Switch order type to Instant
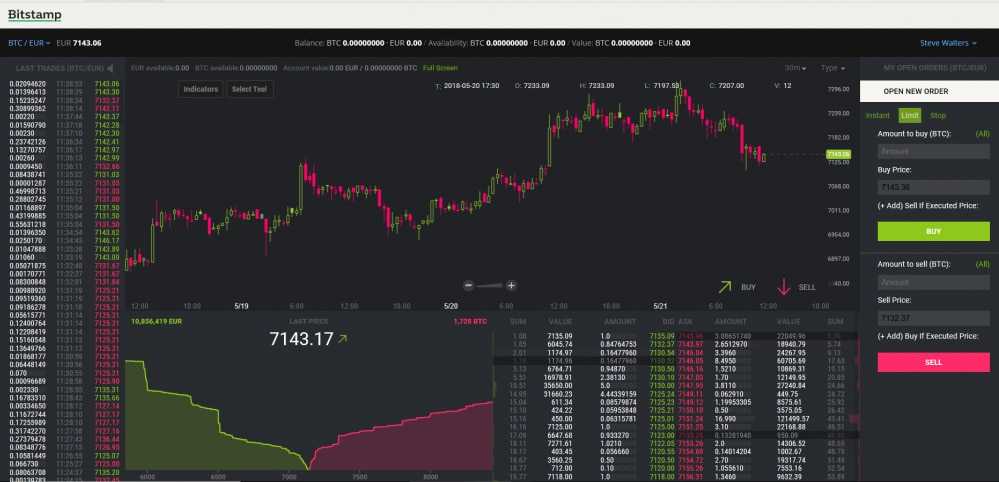The width and height of the screenshot is (999, 482). (877, 116)
